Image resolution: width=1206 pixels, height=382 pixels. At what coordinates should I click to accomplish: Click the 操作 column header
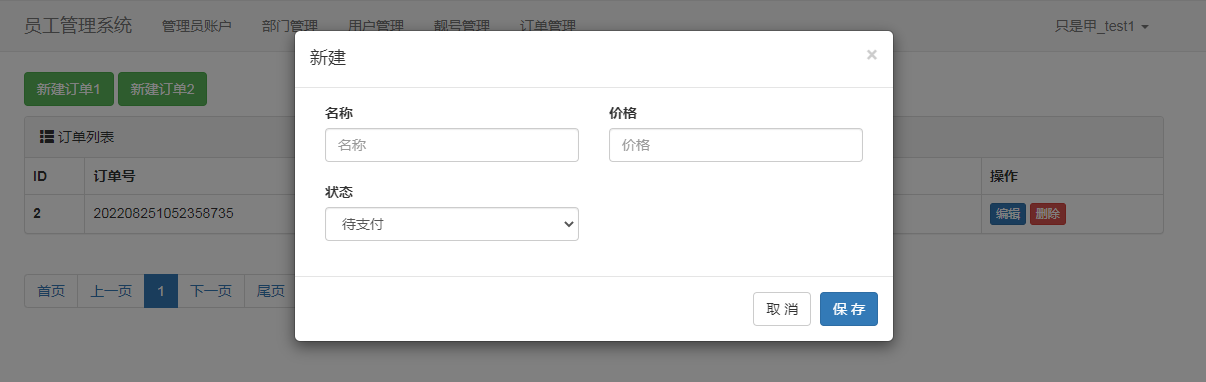click(1004, 176)
